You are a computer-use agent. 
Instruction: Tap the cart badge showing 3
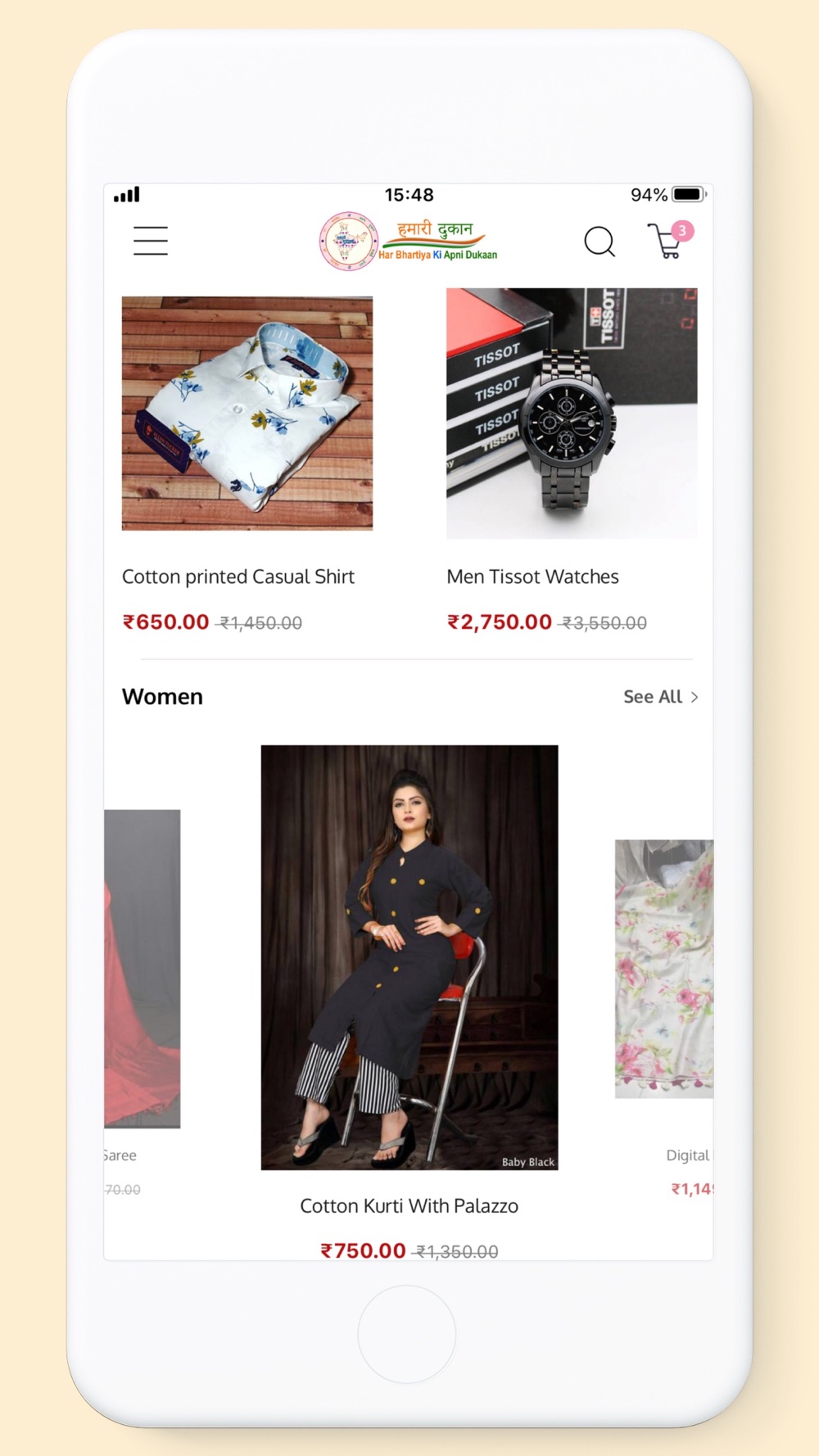(x=682, y=231)
